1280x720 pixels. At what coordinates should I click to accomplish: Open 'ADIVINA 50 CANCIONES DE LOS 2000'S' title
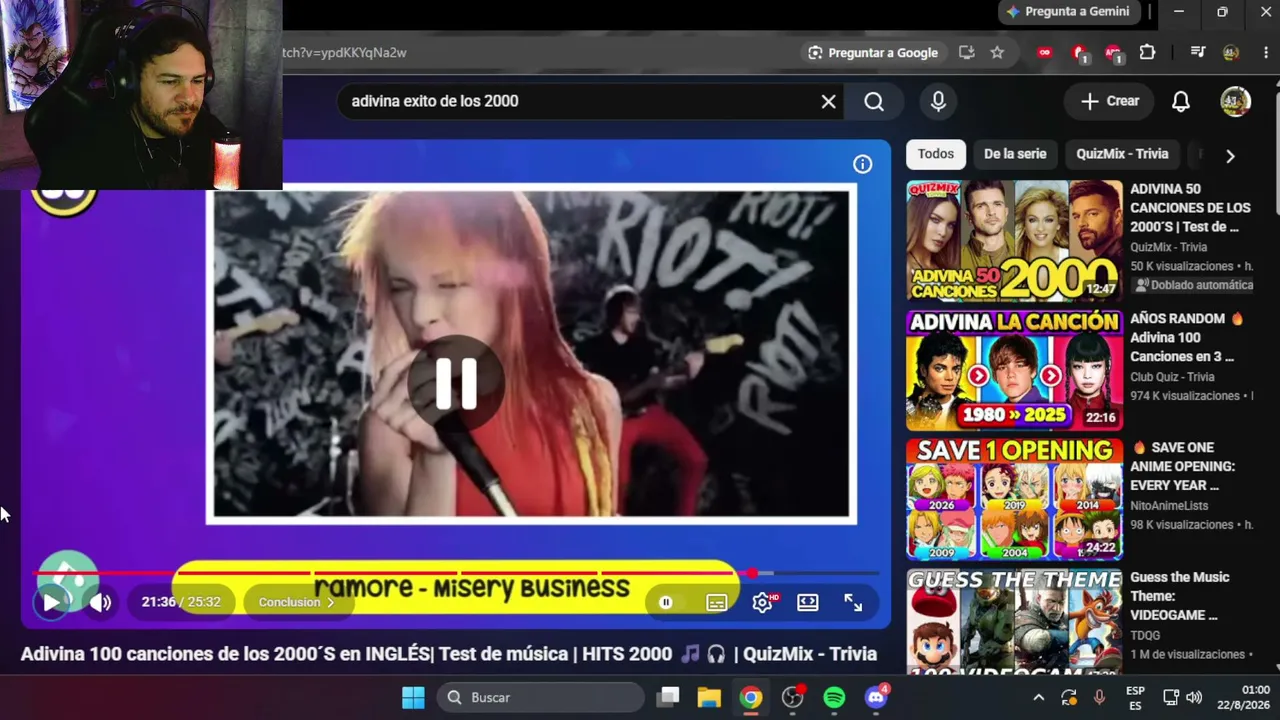[x=1190, y=207]
